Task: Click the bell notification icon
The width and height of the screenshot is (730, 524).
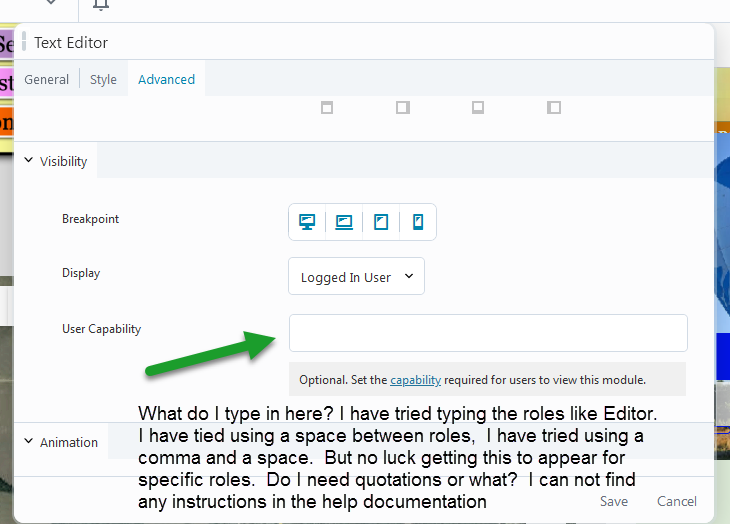Action: pos(100,4)
